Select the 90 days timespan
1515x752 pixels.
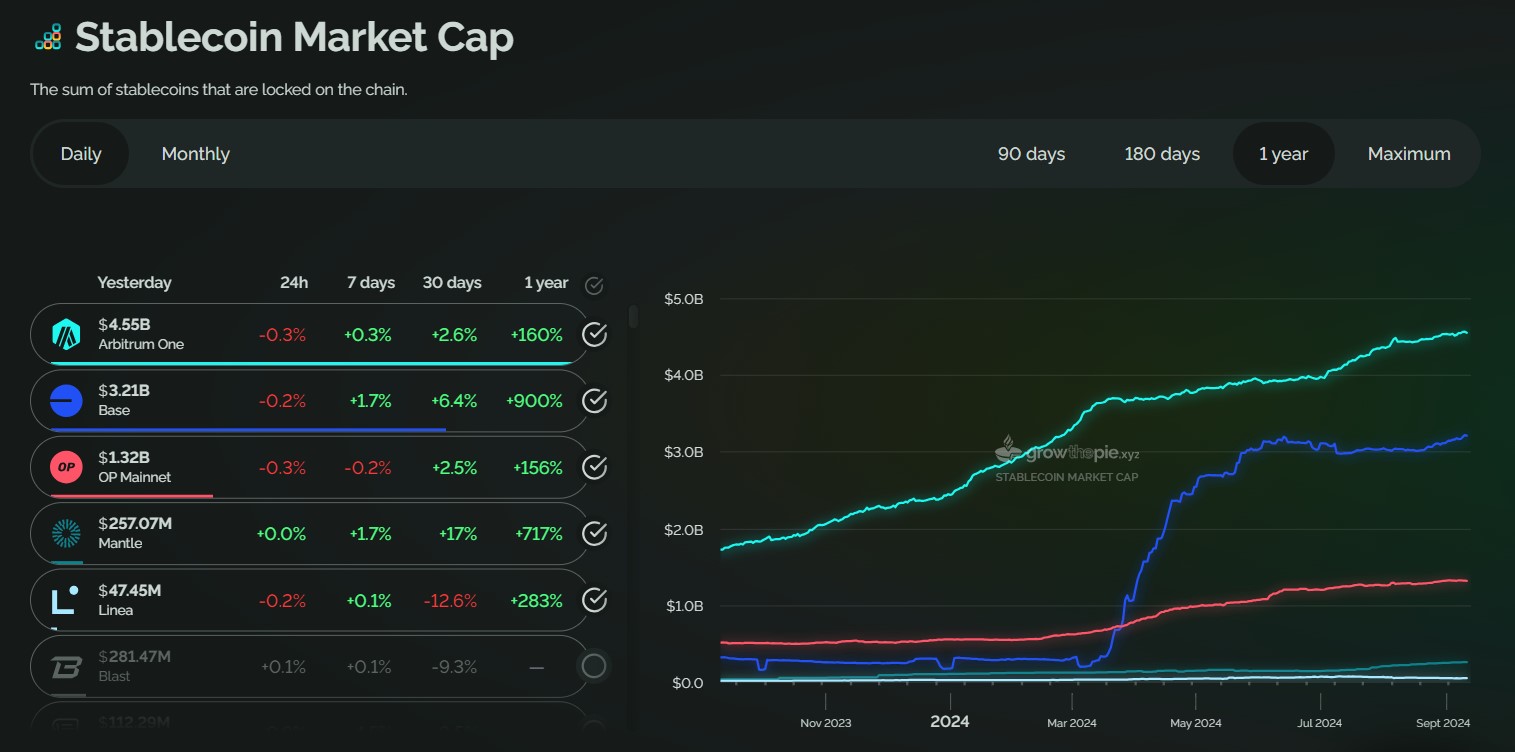(1032, 154)
